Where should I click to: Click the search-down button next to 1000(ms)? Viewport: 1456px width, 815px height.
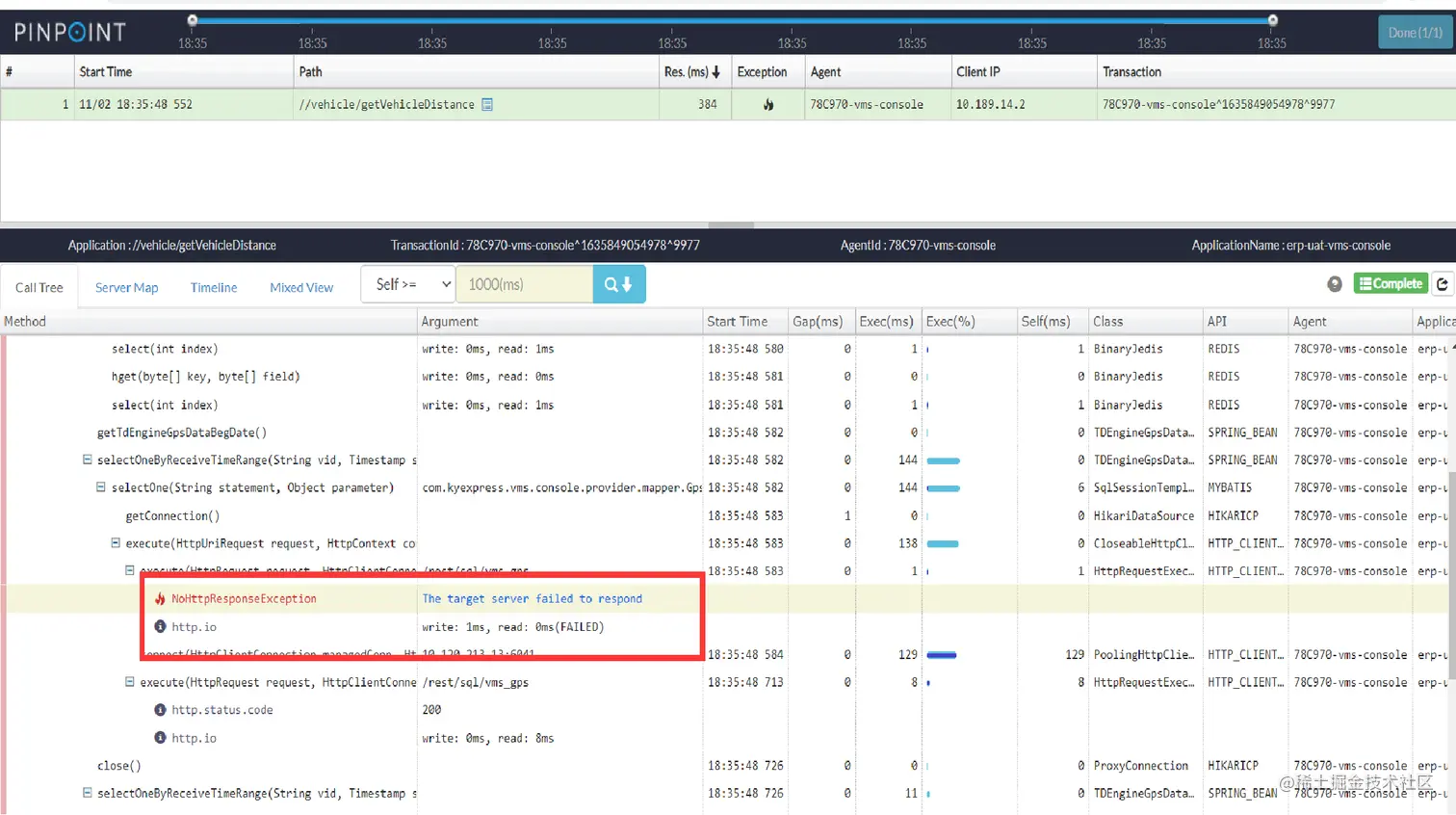(619, 284)
